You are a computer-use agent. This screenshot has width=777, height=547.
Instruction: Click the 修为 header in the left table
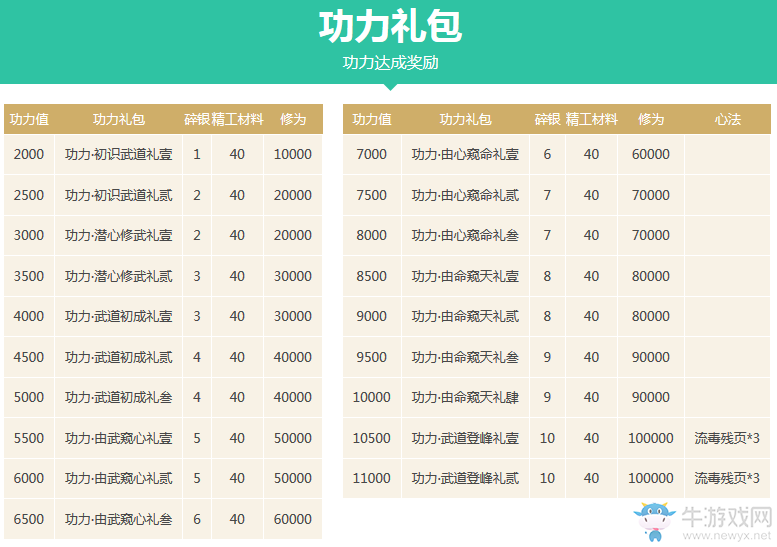point(293,119)
